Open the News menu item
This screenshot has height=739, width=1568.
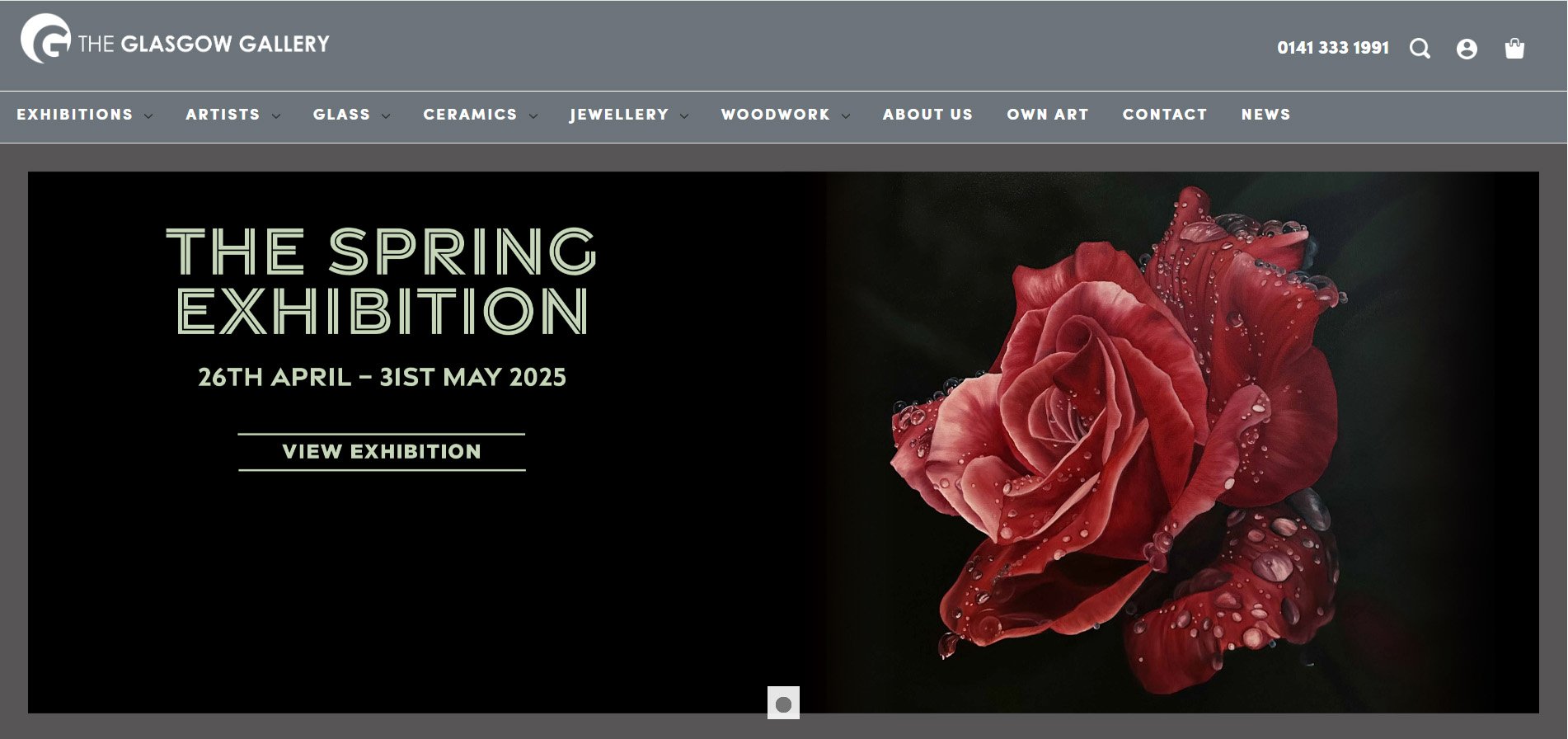1266,115
